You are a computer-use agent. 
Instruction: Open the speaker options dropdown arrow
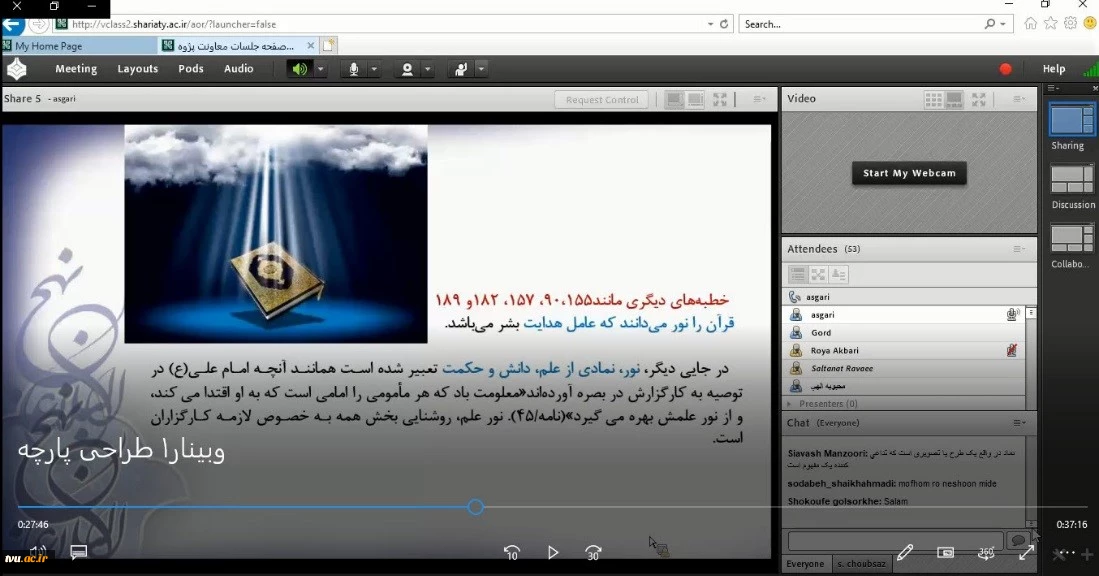click(321, 69)
